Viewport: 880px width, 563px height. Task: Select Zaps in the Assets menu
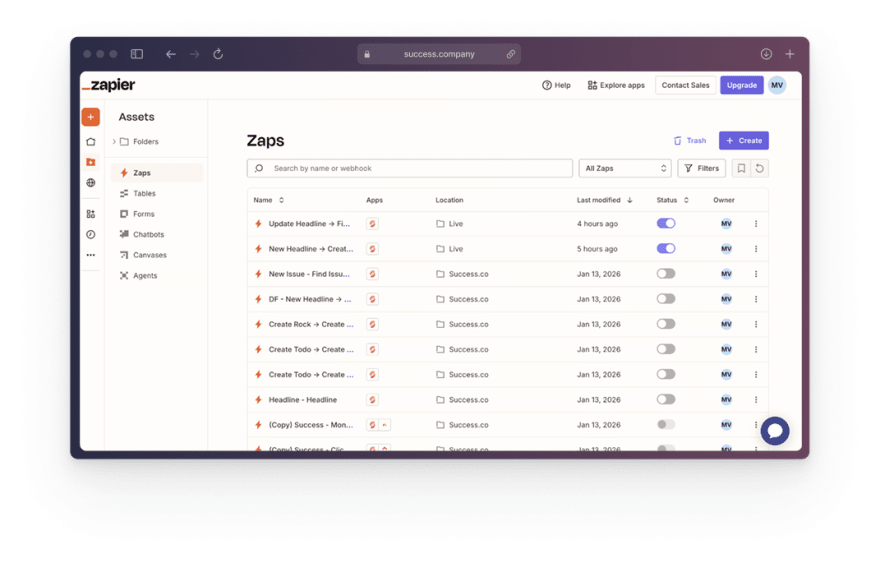157,173
